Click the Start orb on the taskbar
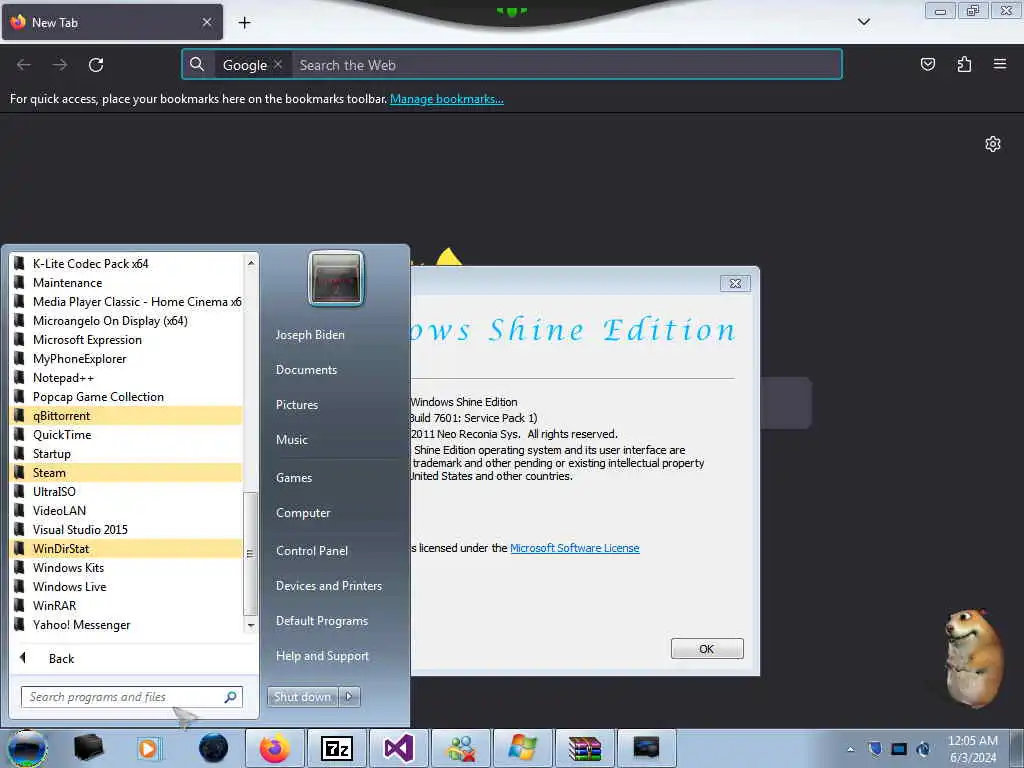The width and height of the screenshot is (1024, 768). click(x=27, y=748)
